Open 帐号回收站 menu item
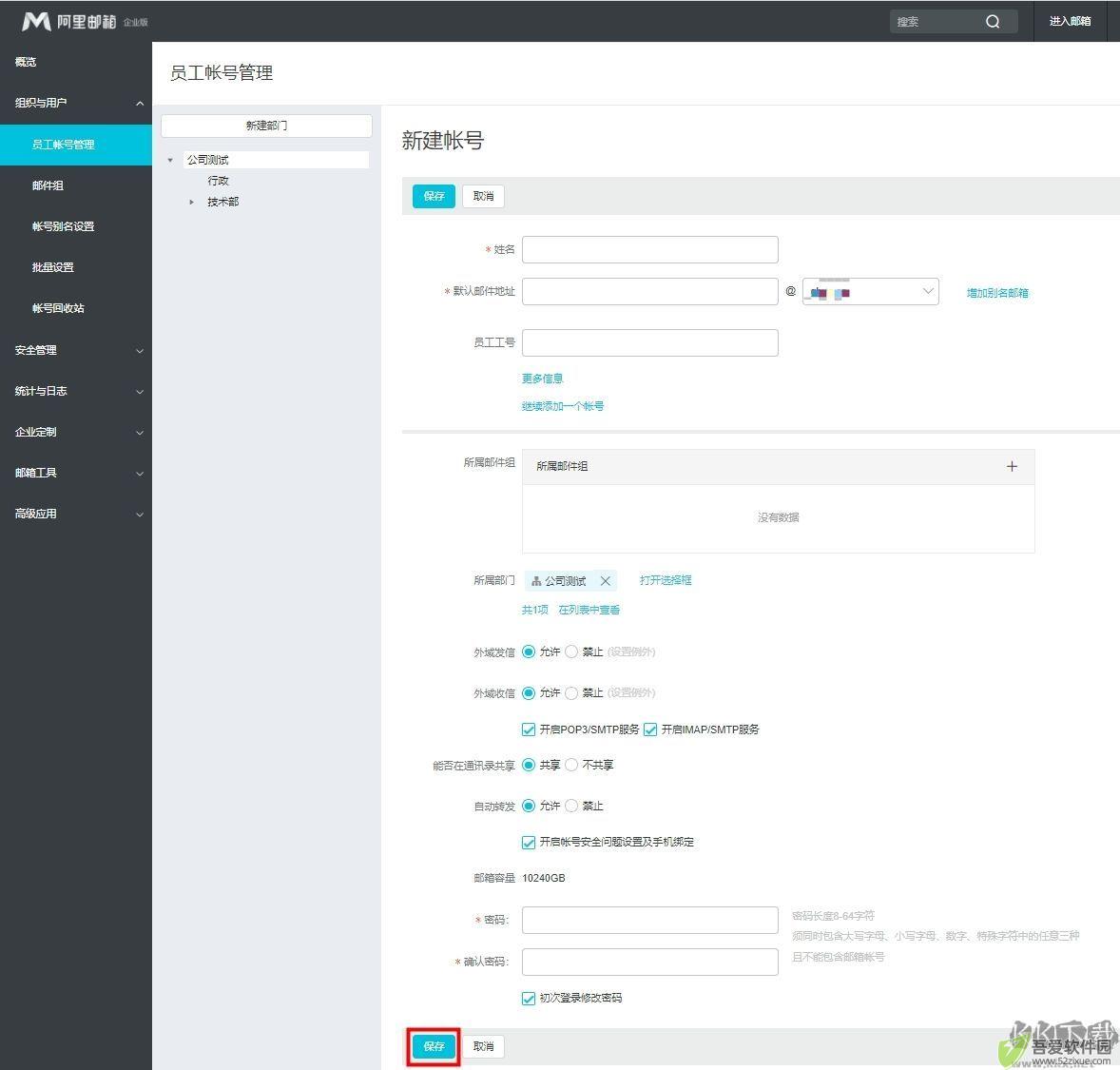Screen dimensions: 1120x1070 click(x=58, y=308)
